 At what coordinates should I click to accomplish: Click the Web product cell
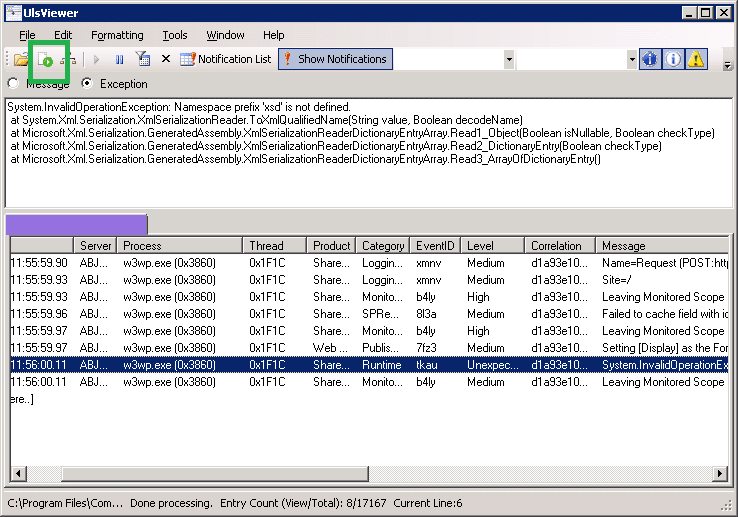pyautogui.click(x=330, y=348)
